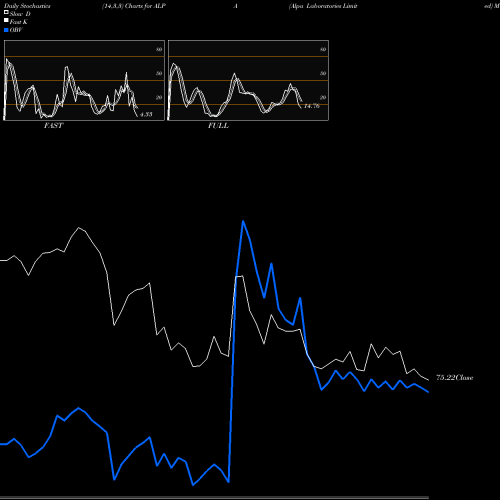Click the 'Daily Stochastics' title text
Viewport: 500px width, 500px height.
point(27,6)
